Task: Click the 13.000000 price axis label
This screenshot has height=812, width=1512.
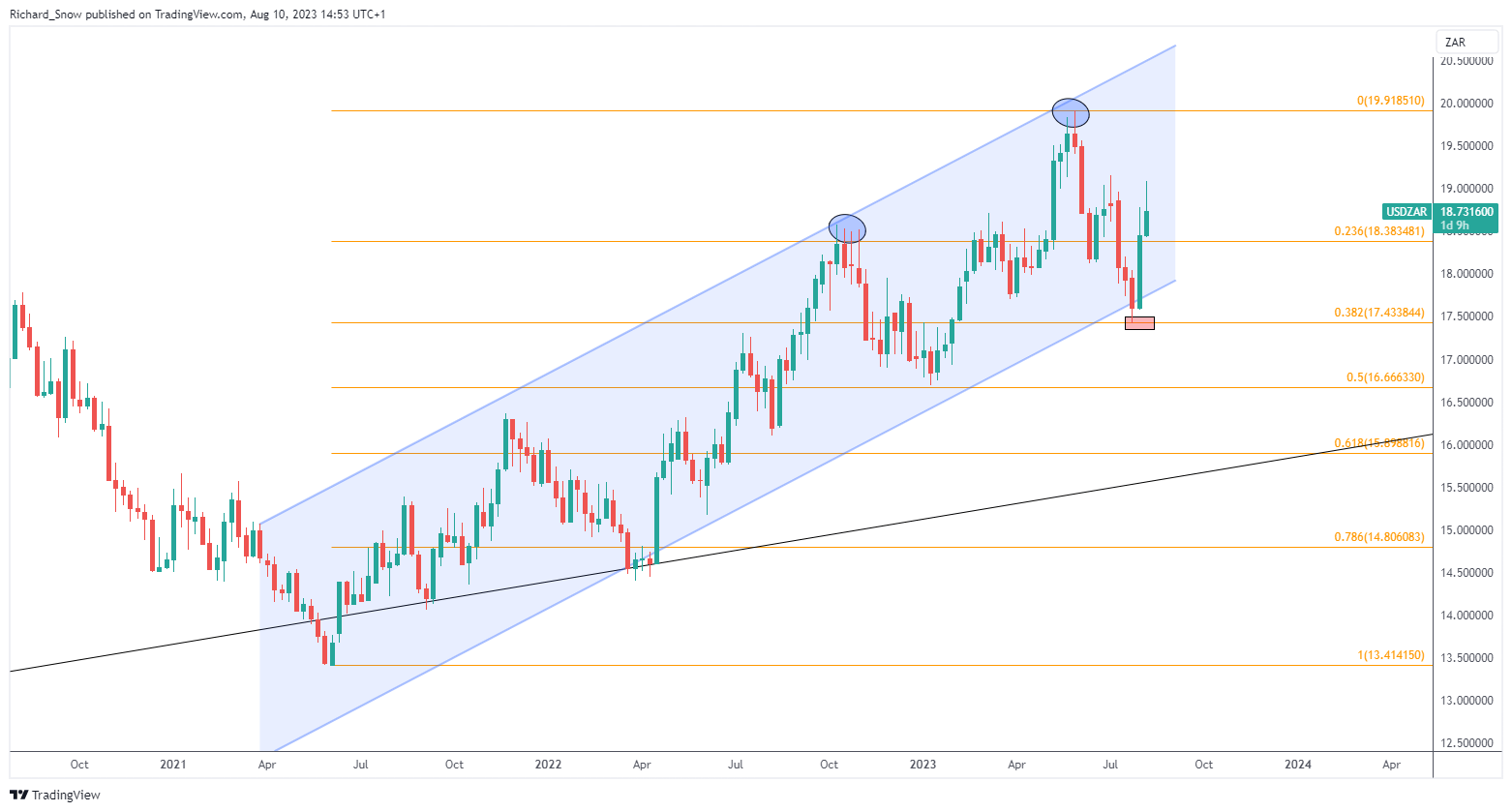Action: point(1467,701)
